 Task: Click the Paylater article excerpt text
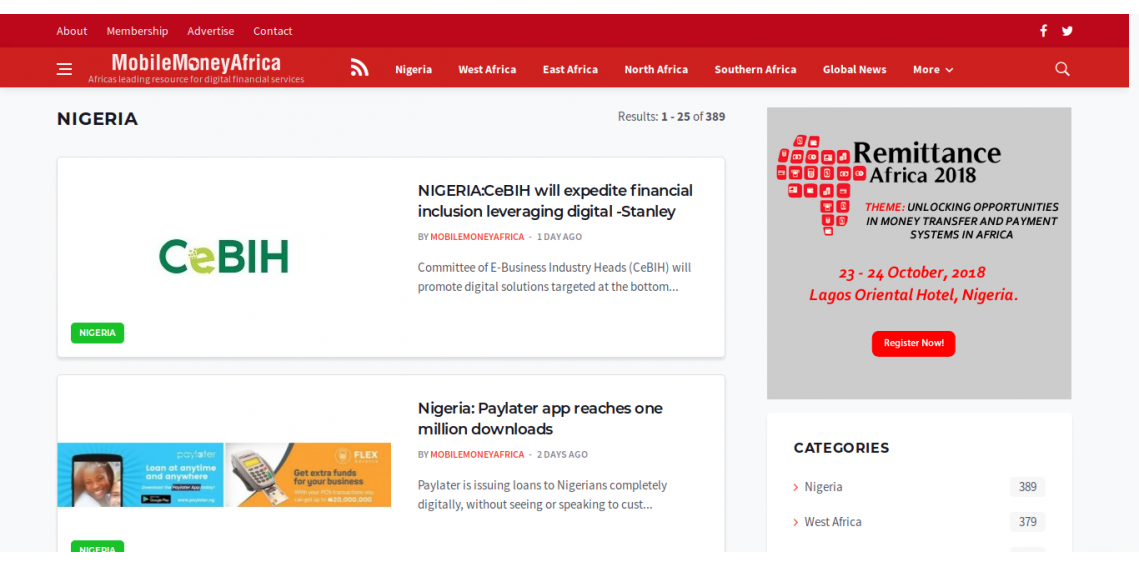click(542, 495)
